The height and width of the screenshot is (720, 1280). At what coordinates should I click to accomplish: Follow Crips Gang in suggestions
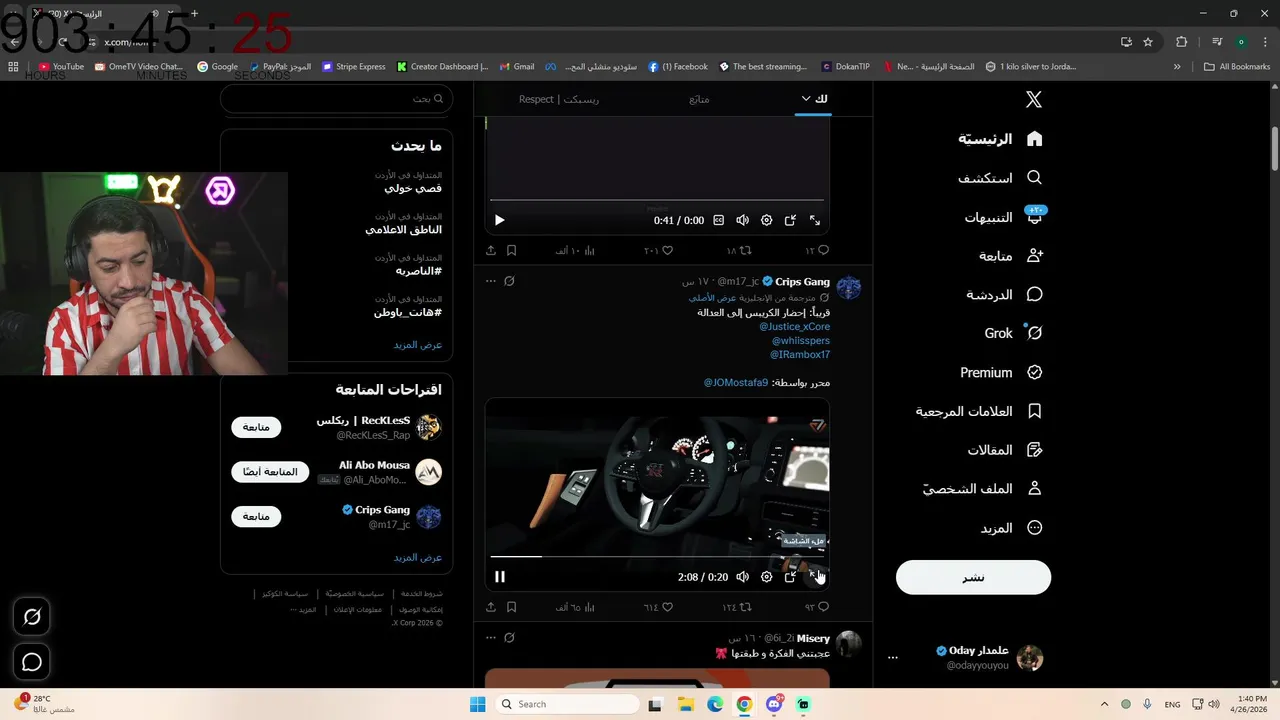tap(256, 516)
